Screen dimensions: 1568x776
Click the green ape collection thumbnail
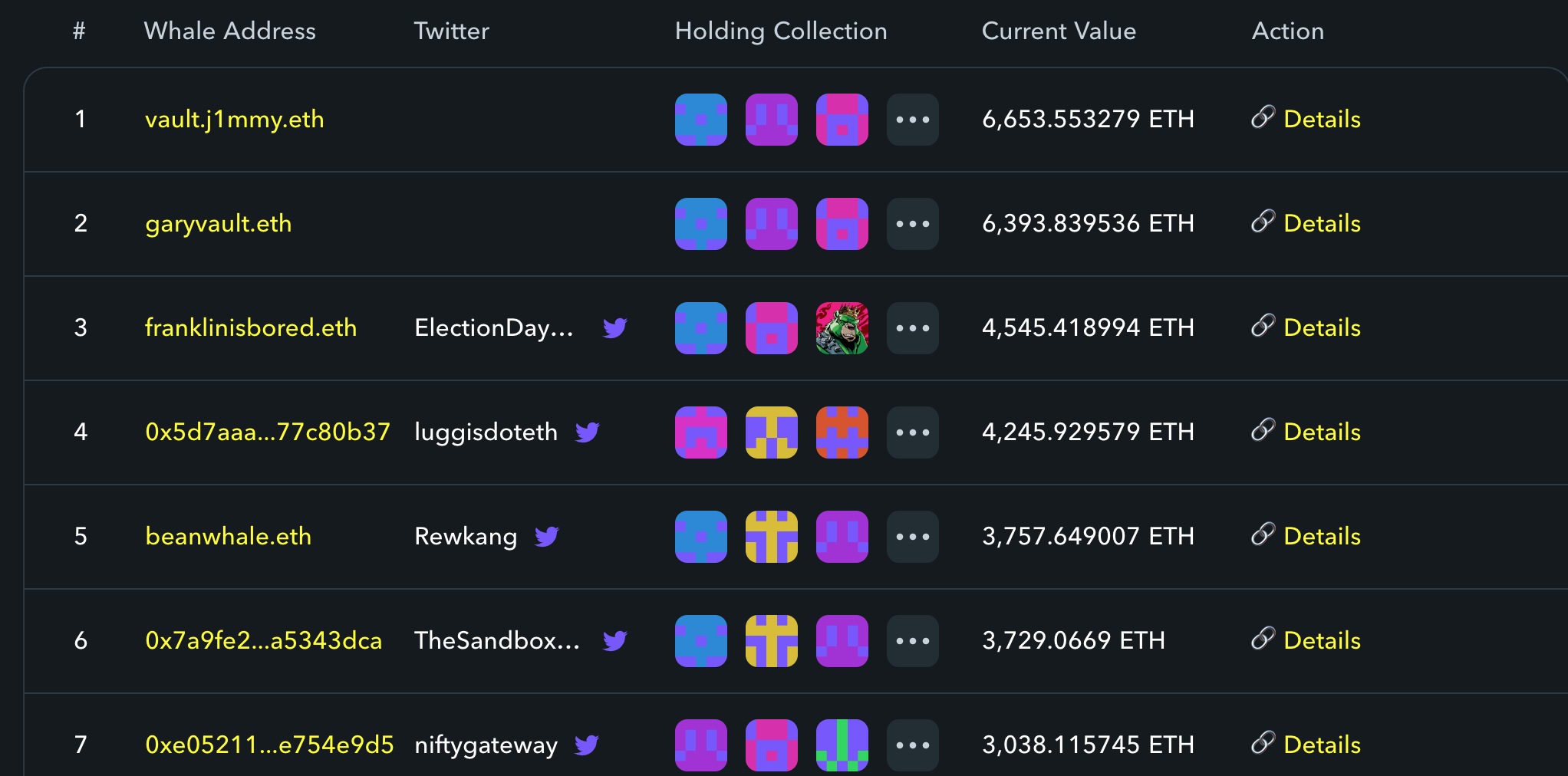[x=842, y=328]
